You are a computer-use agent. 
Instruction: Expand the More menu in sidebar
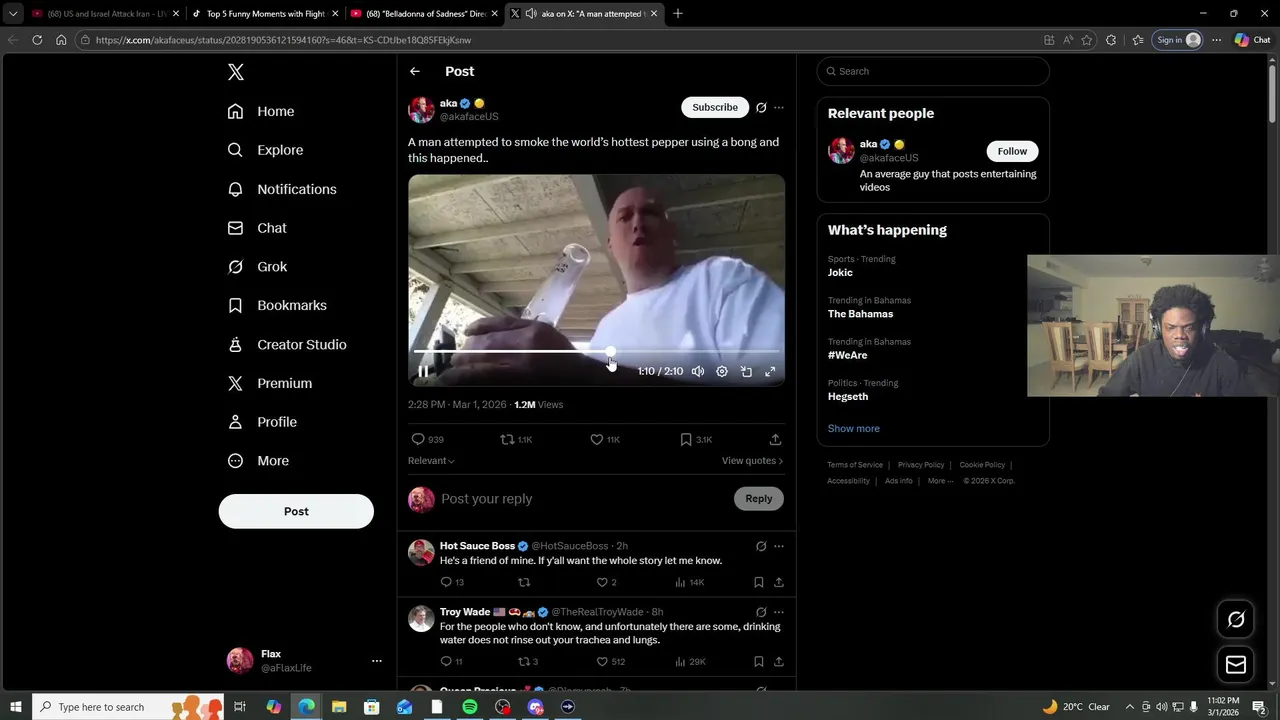pos(258,461)
